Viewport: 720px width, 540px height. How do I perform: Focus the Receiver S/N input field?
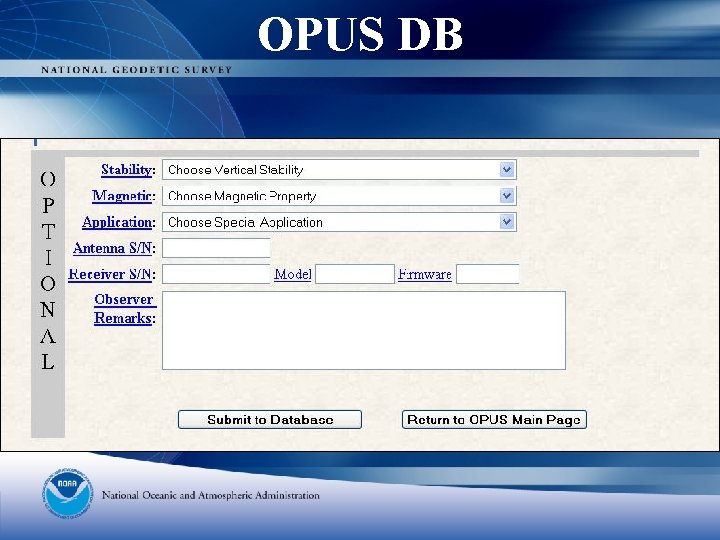216,274
